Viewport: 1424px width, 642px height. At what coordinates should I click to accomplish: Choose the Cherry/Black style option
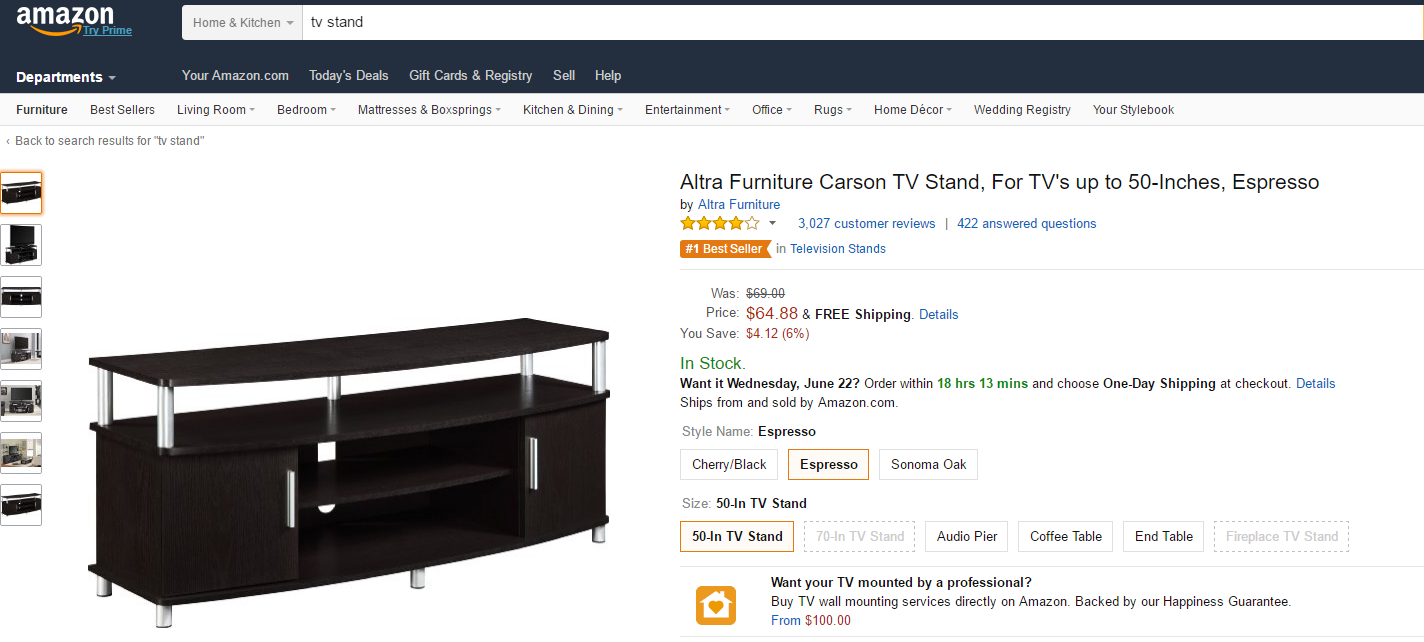[x=729, y=464]
